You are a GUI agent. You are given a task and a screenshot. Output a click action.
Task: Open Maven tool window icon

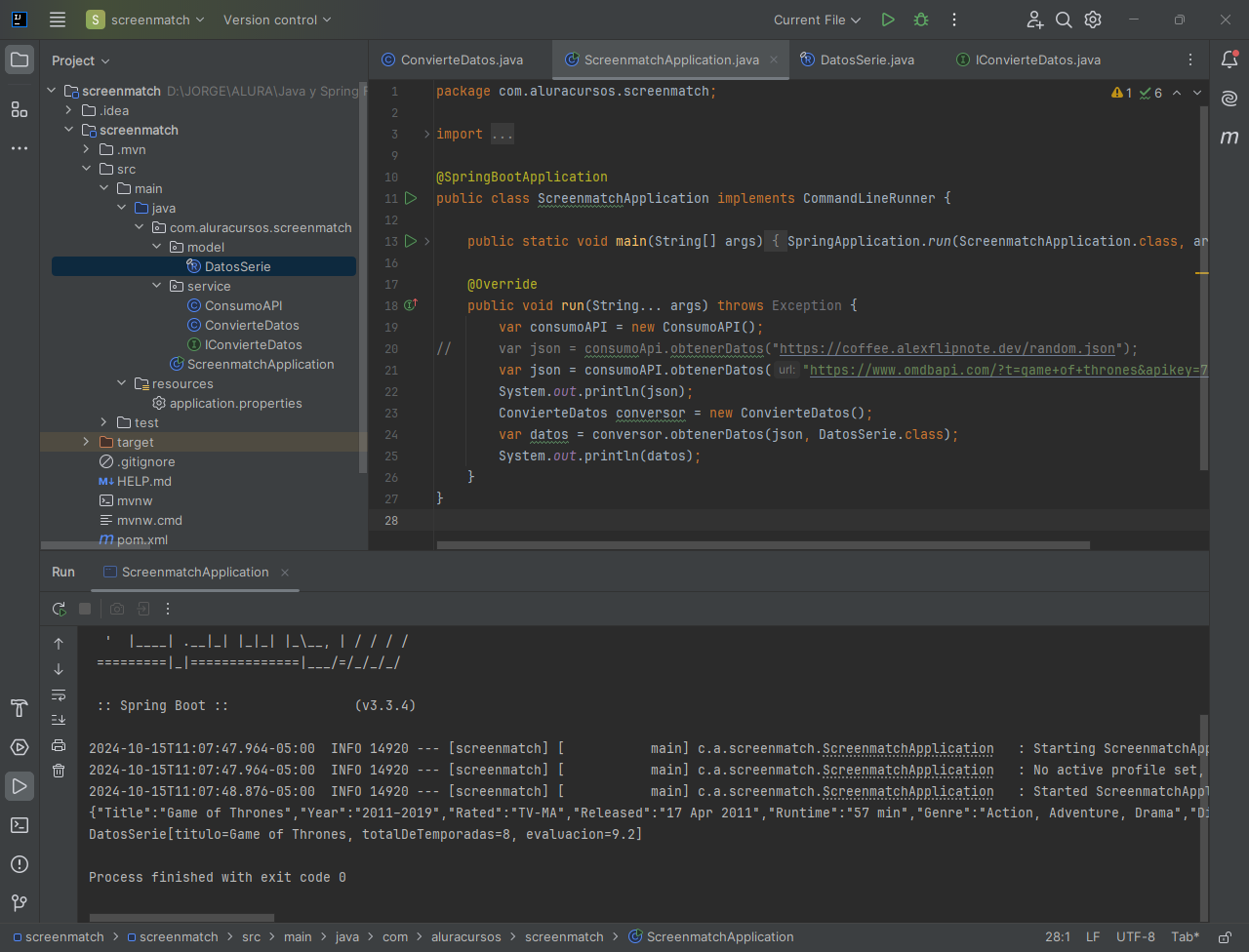pos(1229,138)
